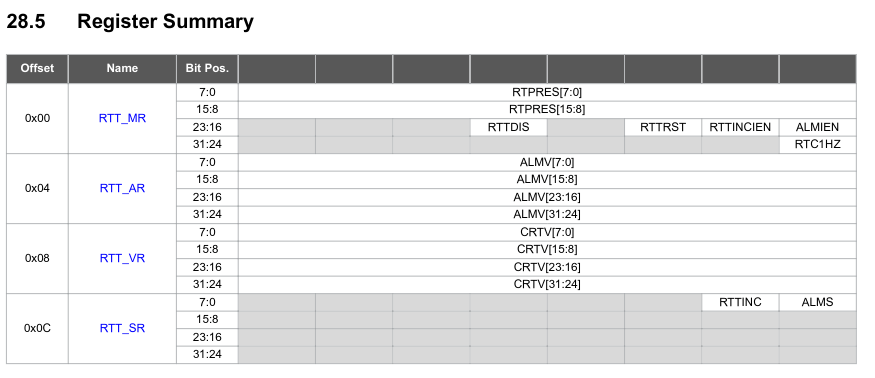
Task: Click the RTPRES[15:8] field row
Action: point(547,109)
